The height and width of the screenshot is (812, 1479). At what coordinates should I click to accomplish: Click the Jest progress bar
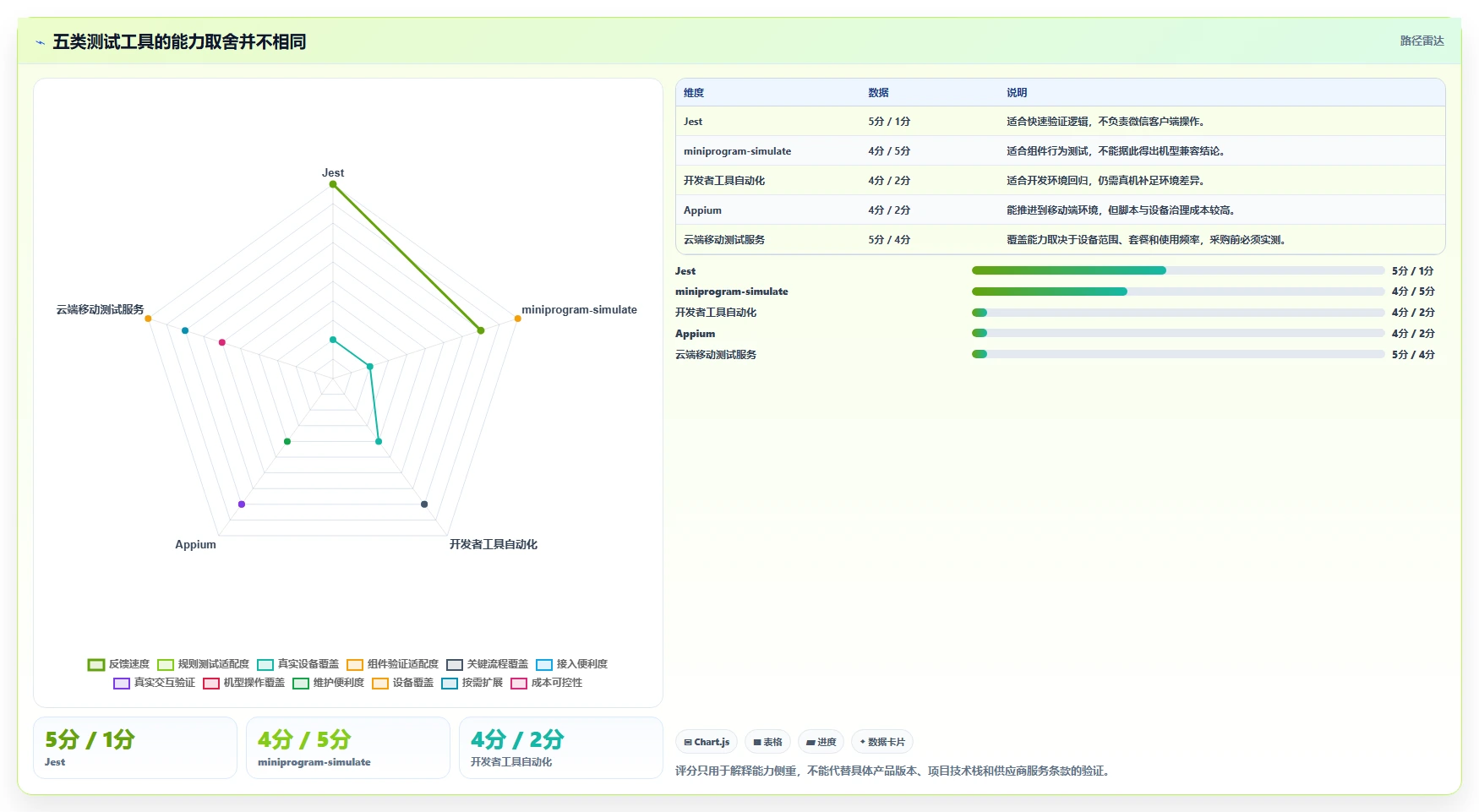coord(1178,270)
